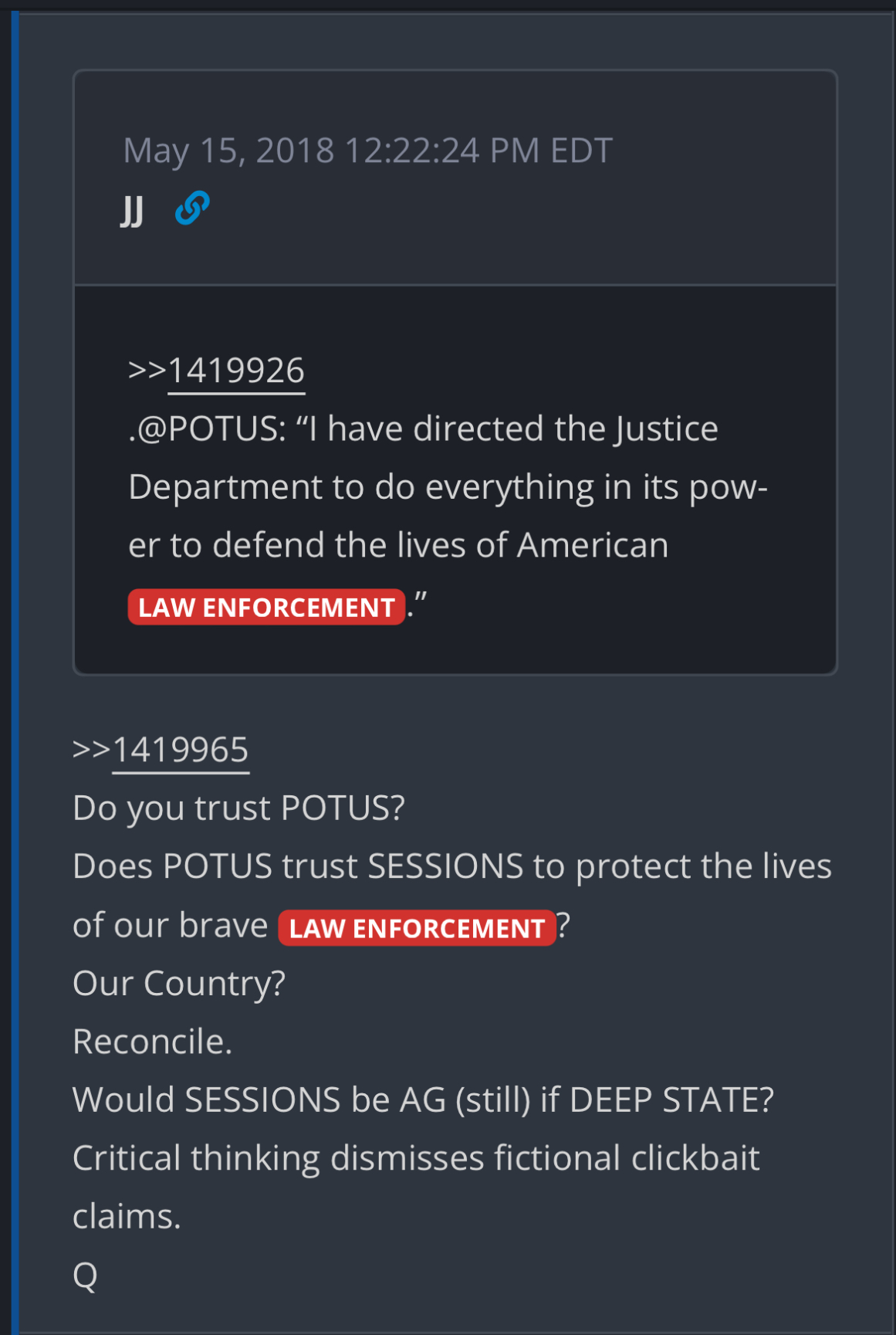Image resolution: width=896 pixels, height=1335 pixels.
Task: Click the "er to defend the lives" line
Action: coord(398,545)
